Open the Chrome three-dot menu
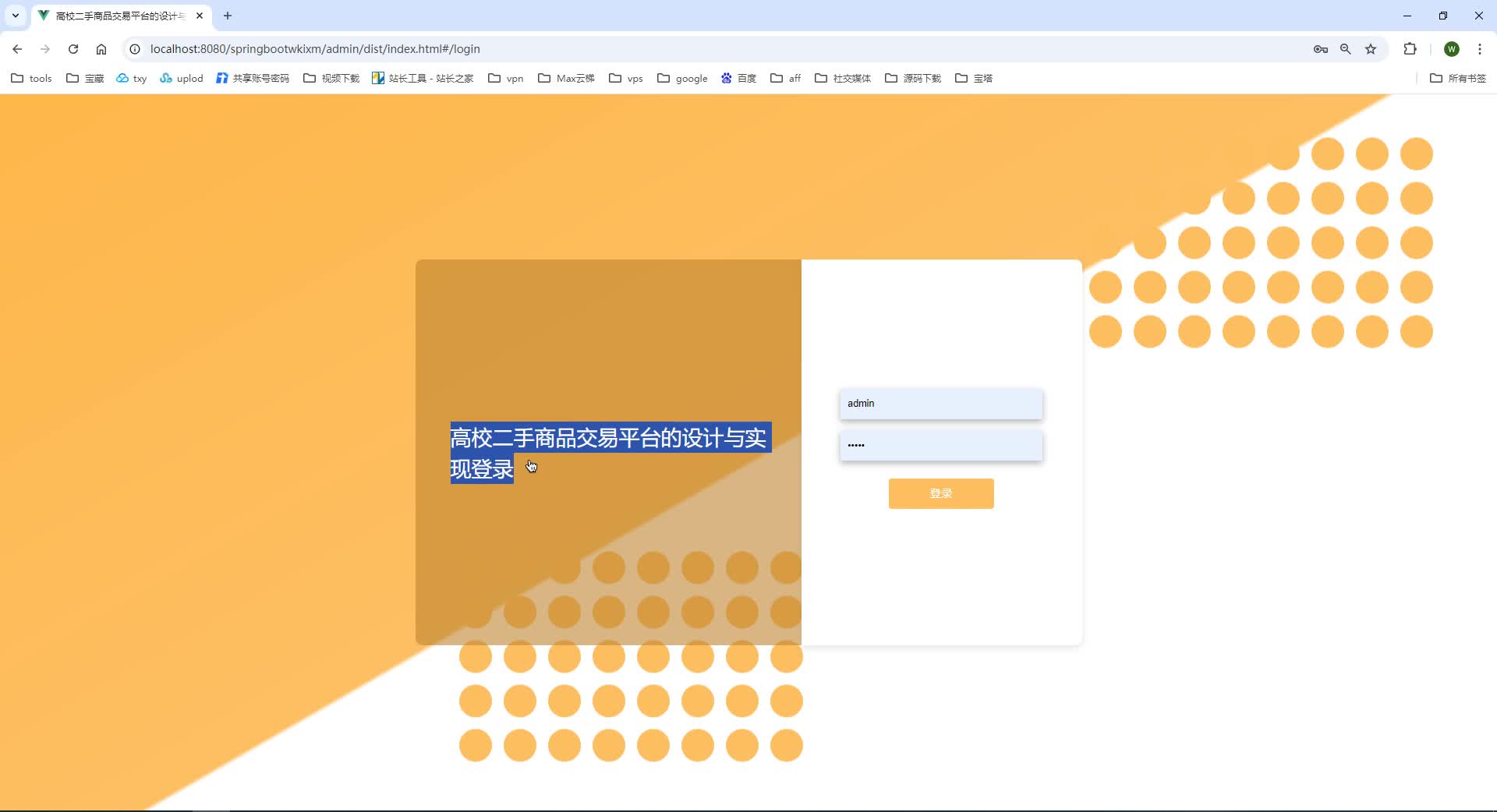 pos(1480,49)
